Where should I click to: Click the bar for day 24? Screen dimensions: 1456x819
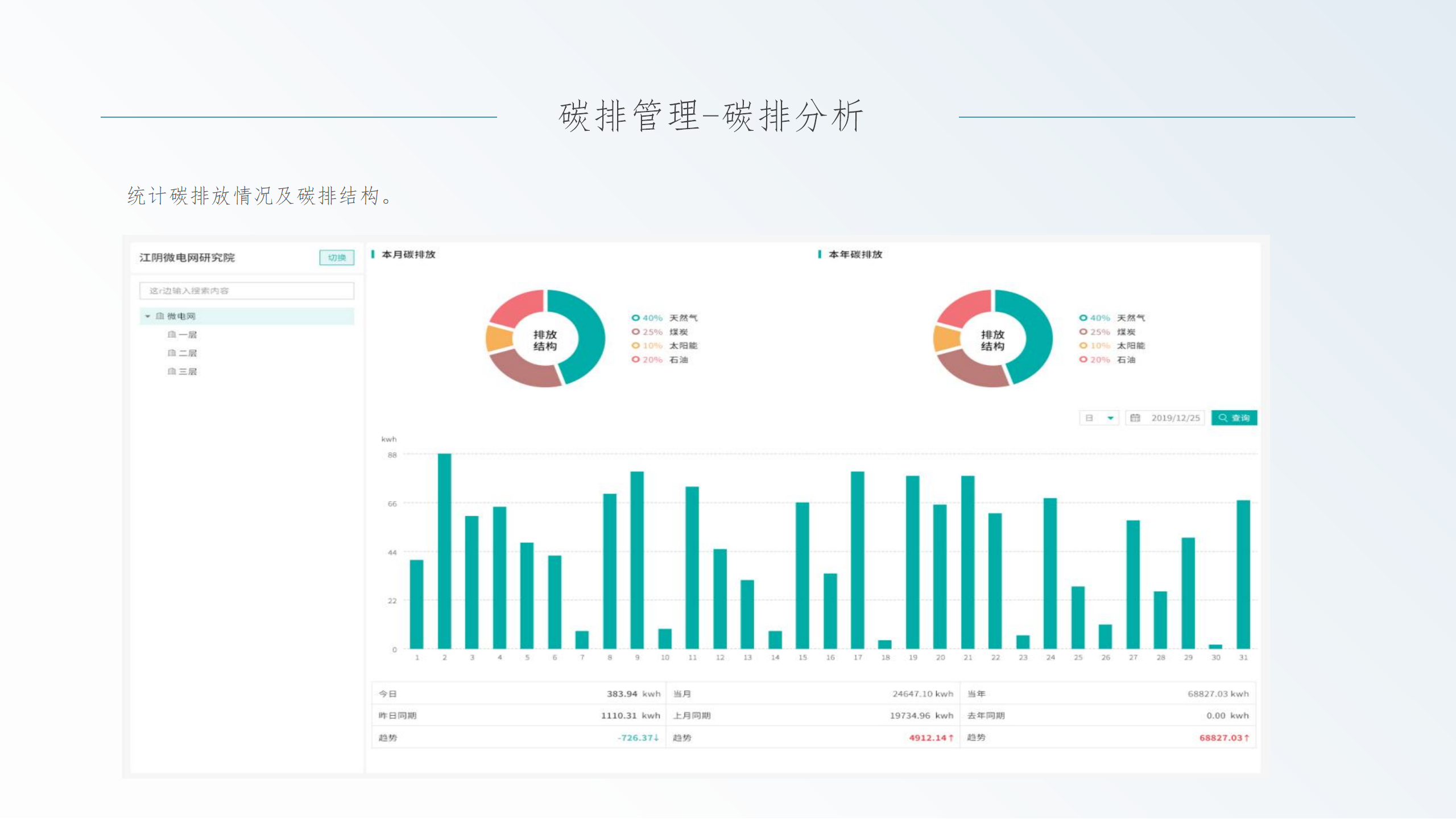coord(1050,573)
